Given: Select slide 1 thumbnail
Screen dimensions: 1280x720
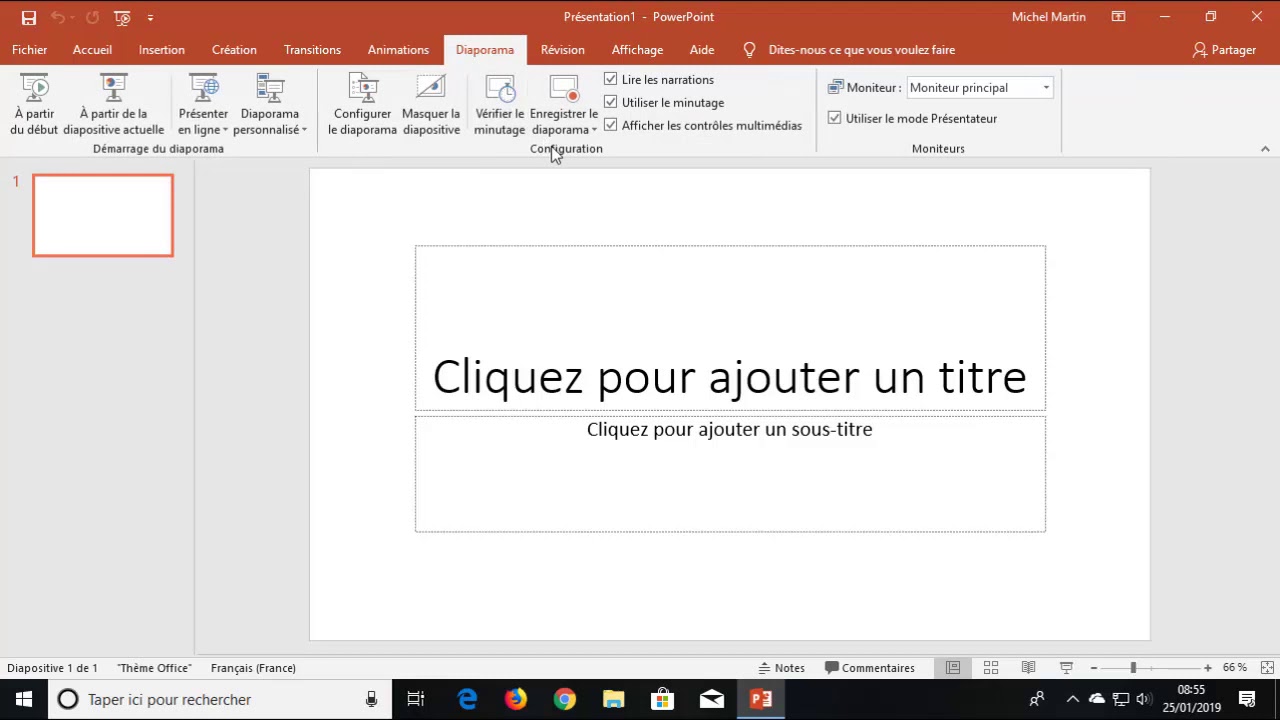Looking at the screenshot, I should click(x=103, y=215).
